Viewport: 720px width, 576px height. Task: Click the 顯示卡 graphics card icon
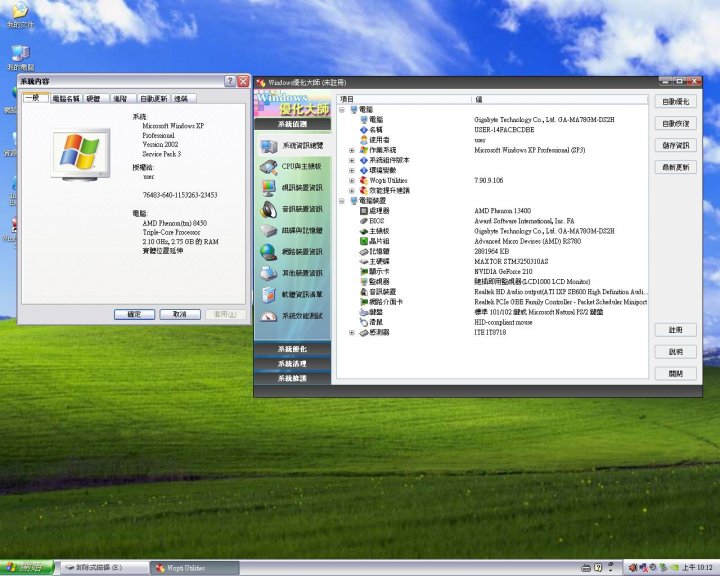pos(364,271)
